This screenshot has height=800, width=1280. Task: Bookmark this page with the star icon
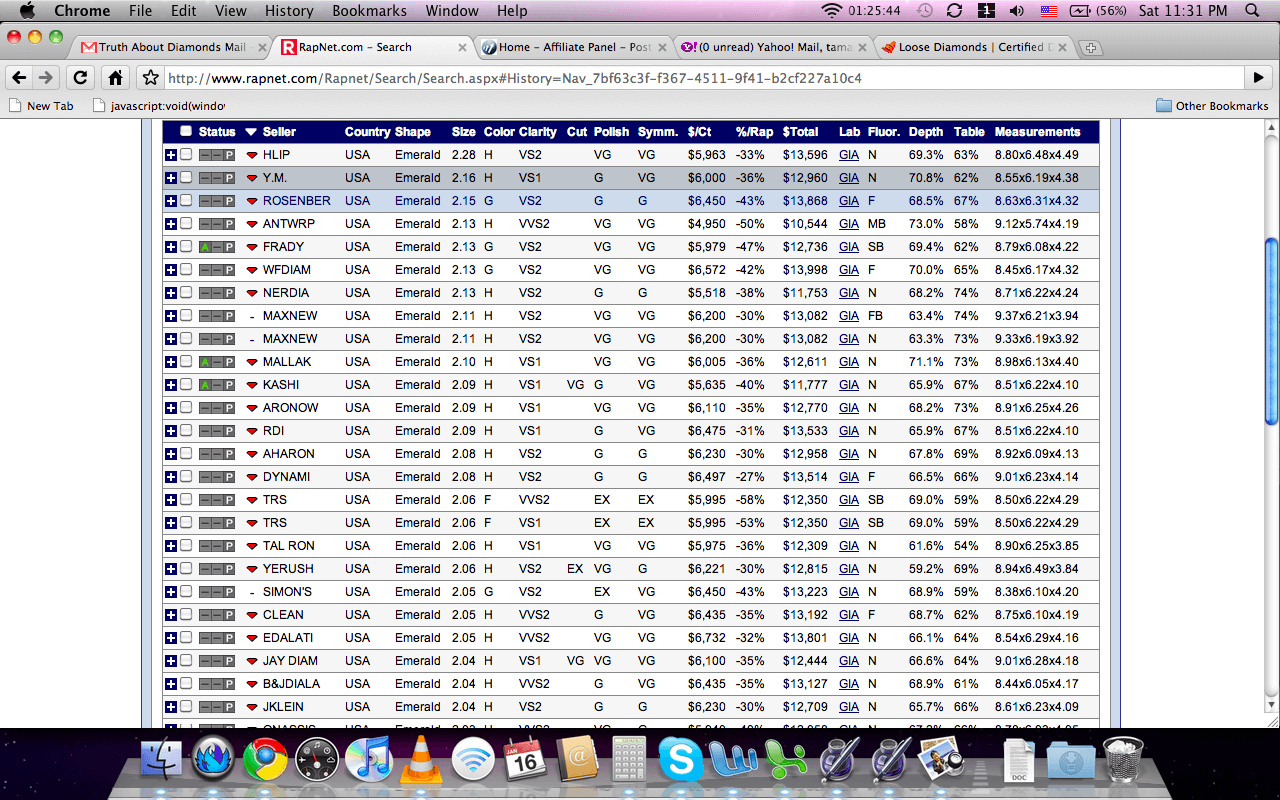[x=151, y=77]
